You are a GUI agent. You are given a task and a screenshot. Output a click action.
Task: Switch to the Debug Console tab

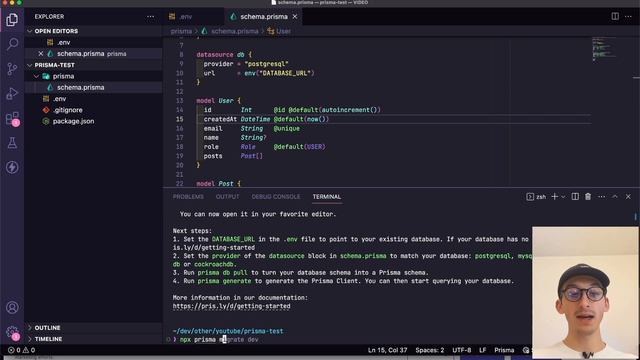[x=276, y=197]
